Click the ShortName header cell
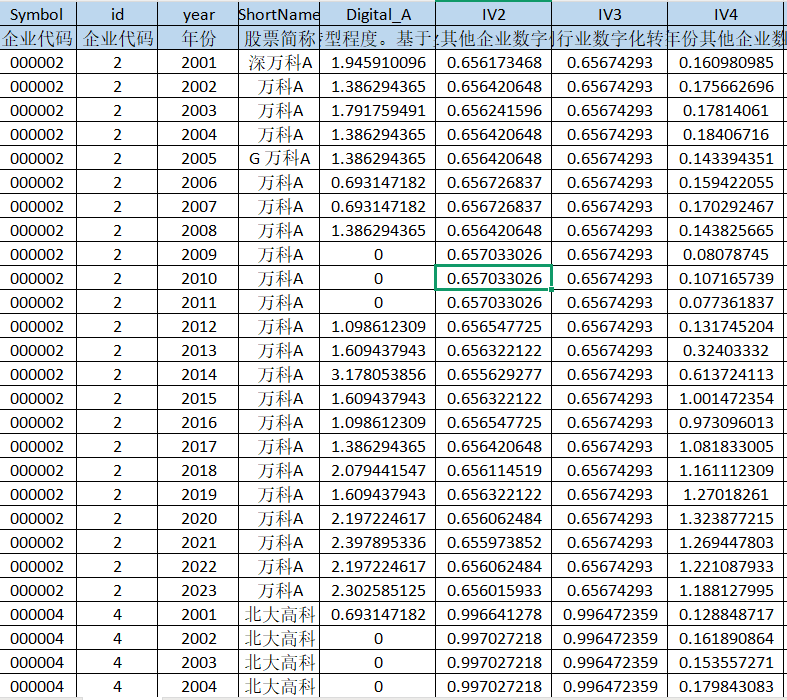This screenshot has height=700, width=787. click(x=279, y=15)
